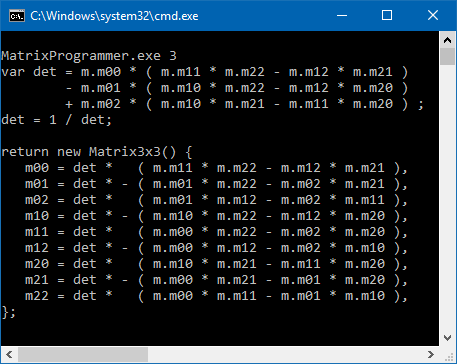
Task: Click empty vertical scrollbar track below thumb
Action: pos(447,197)
